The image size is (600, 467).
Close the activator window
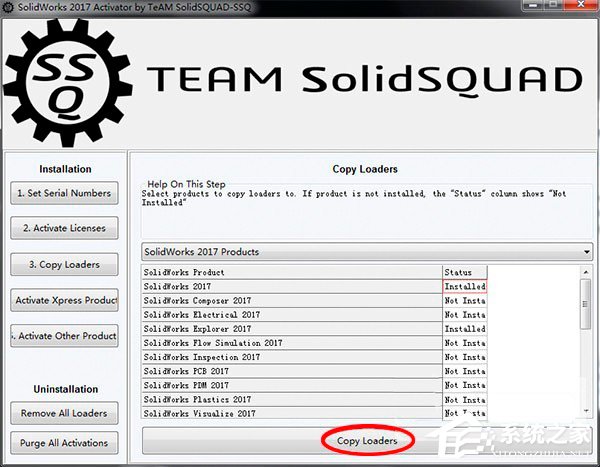(x=581, y=5)
